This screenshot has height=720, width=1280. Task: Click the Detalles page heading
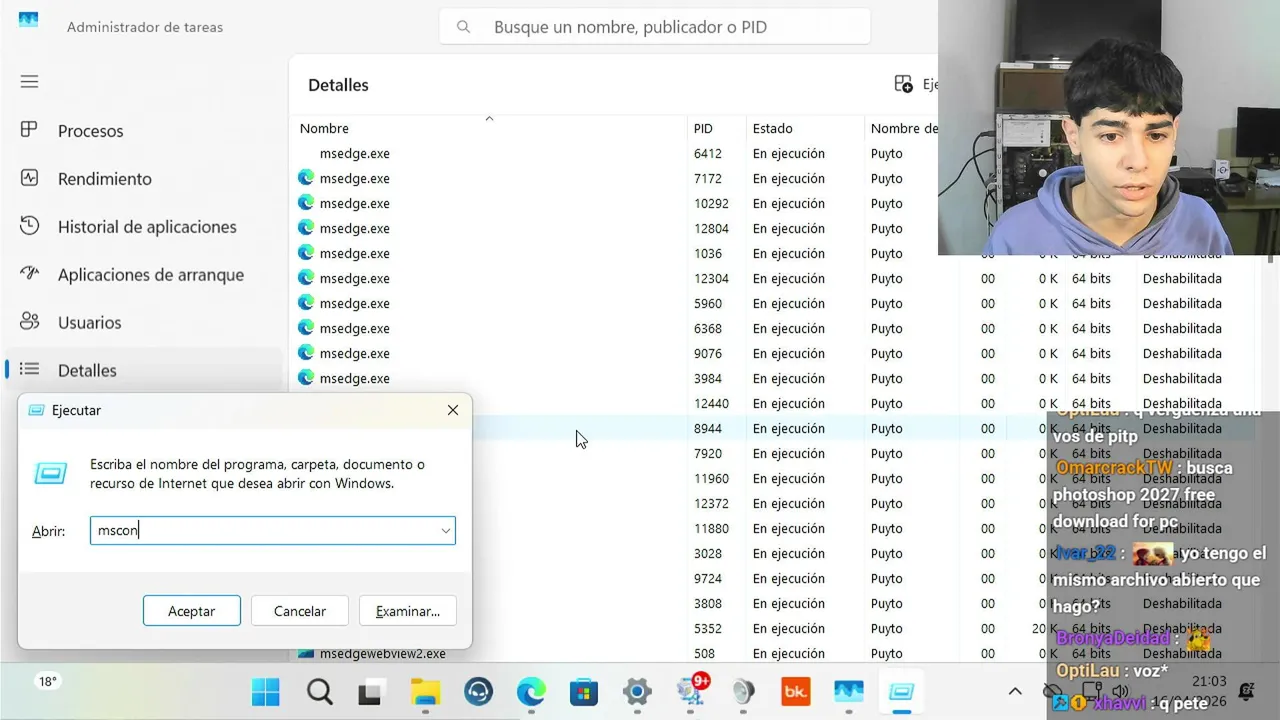coord(338,85)
